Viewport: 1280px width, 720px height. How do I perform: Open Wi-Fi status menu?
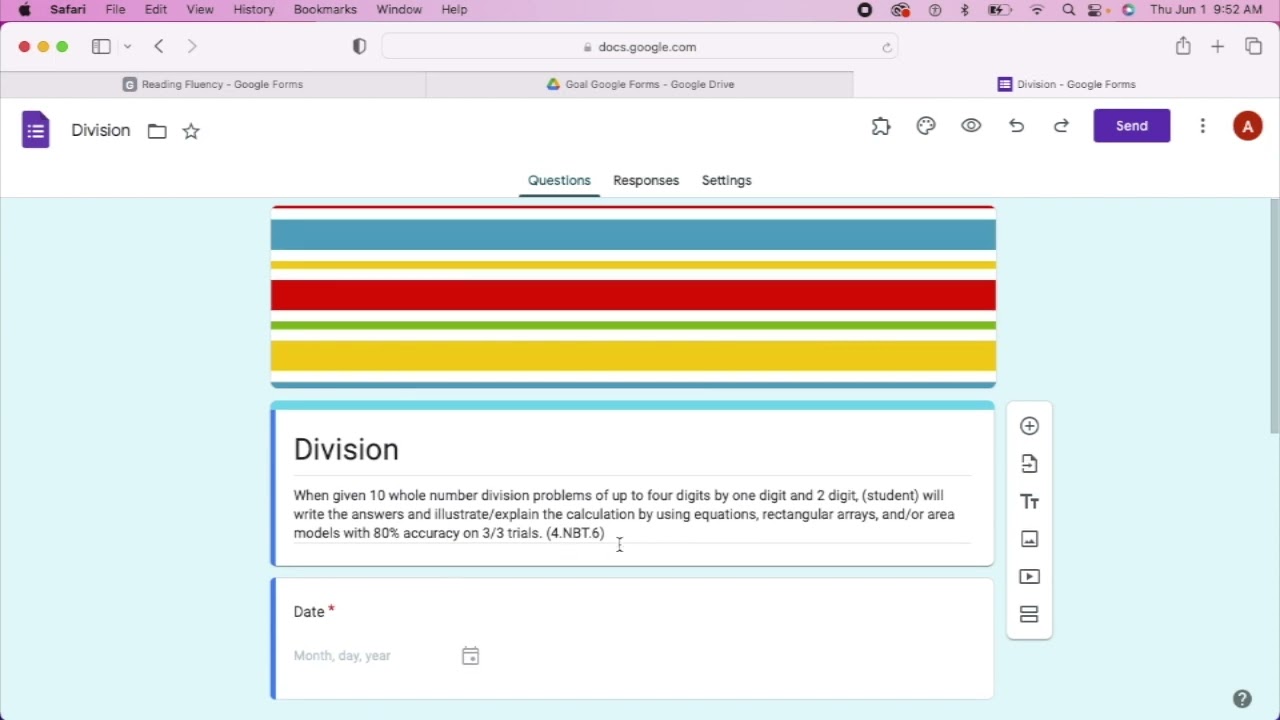click(1037, 10)
